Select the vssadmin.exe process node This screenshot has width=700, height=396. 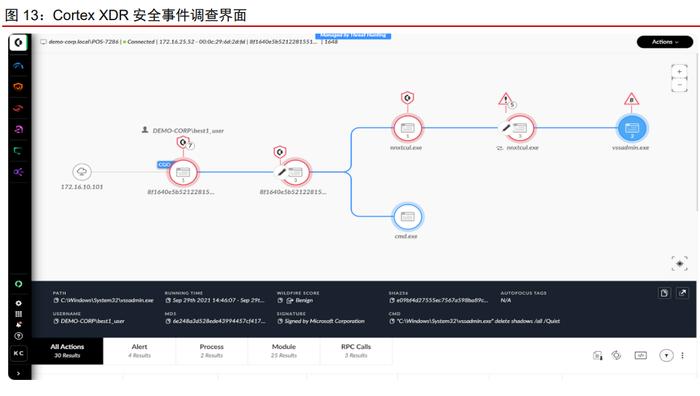[x=632, y=128]
